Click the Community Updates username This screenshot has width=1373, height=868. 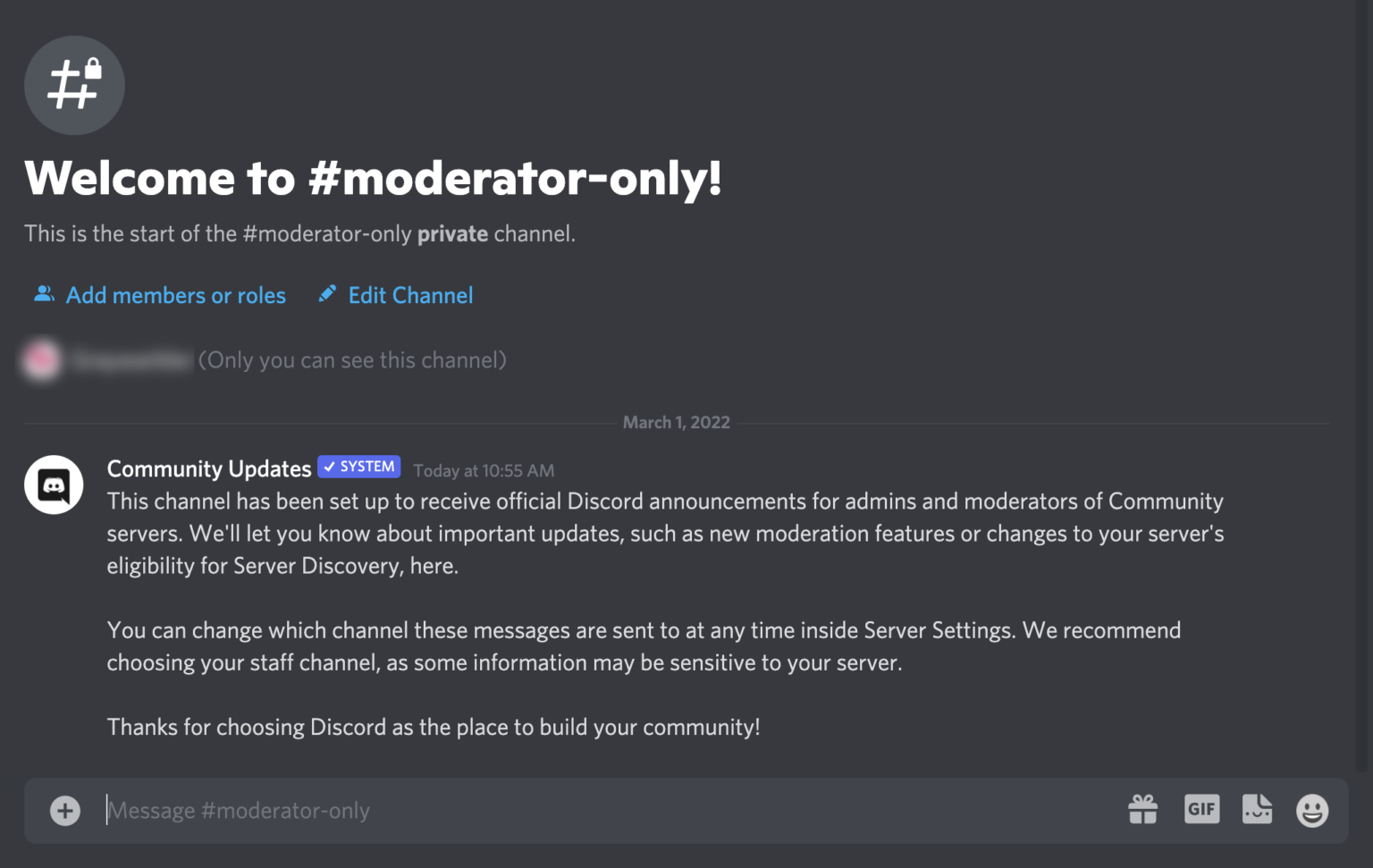point(208,468)
